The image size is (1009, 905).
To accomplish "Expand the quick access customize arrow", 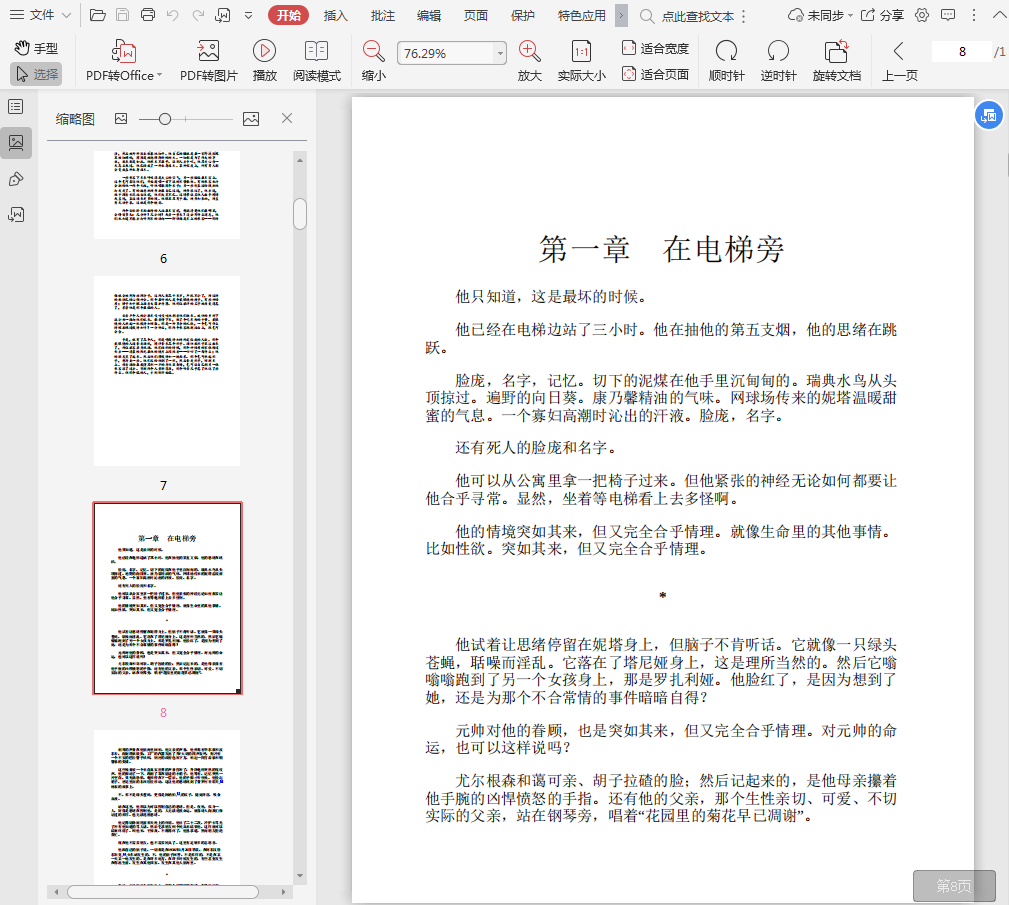I will tap(248, 15).
